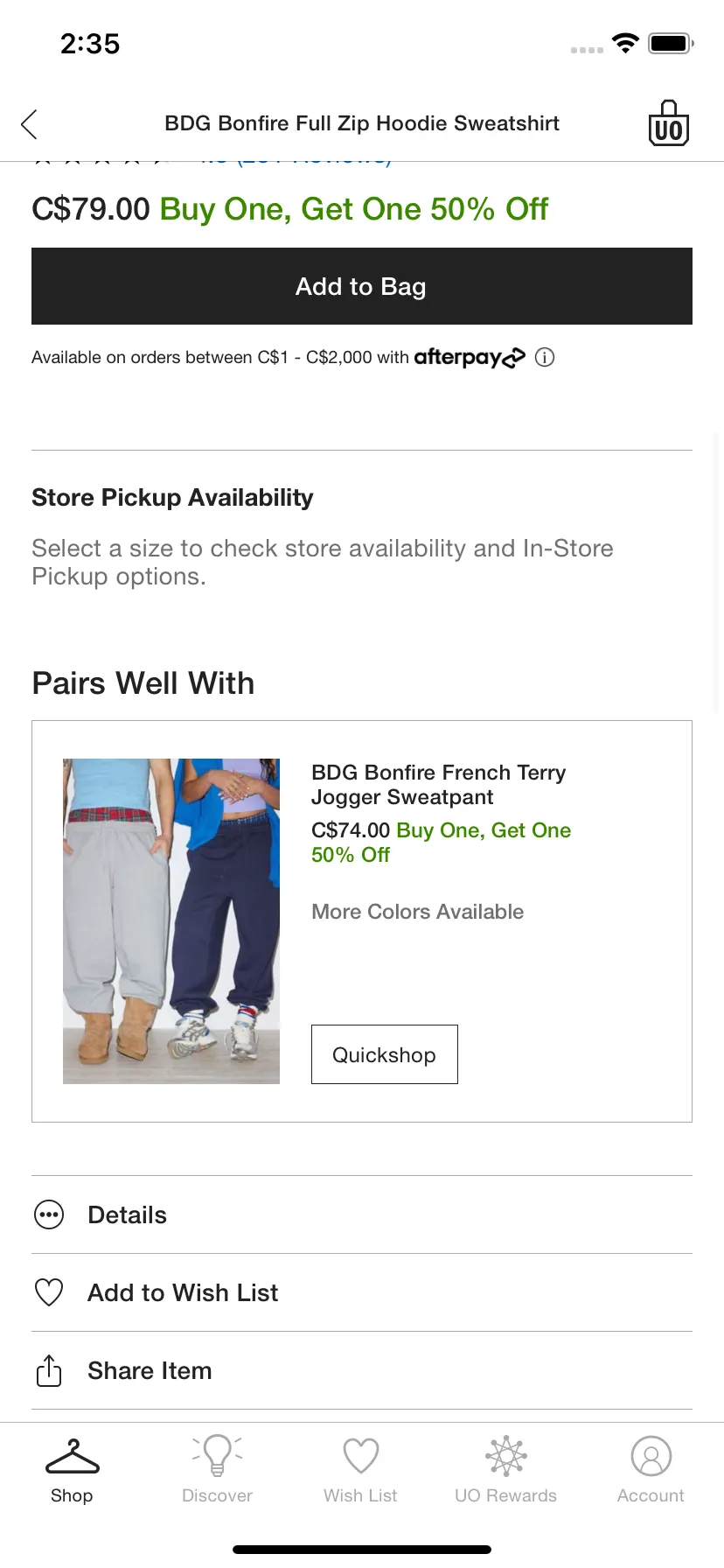
Task: Click the Details ellipsis circle icon
Action: tap(49, 1214)
